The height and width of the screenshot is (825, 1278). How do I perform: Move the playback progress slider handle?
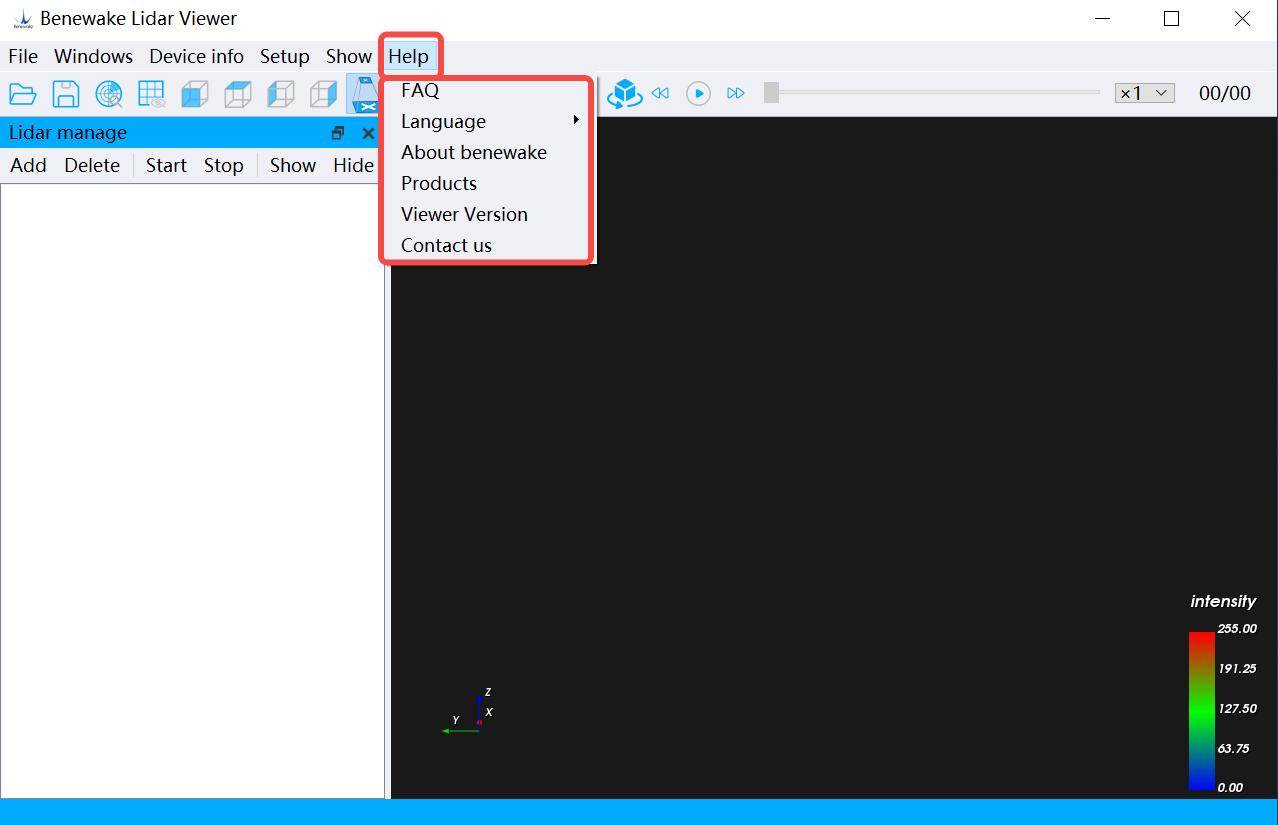pyautogui.click(x=771, y=92)
